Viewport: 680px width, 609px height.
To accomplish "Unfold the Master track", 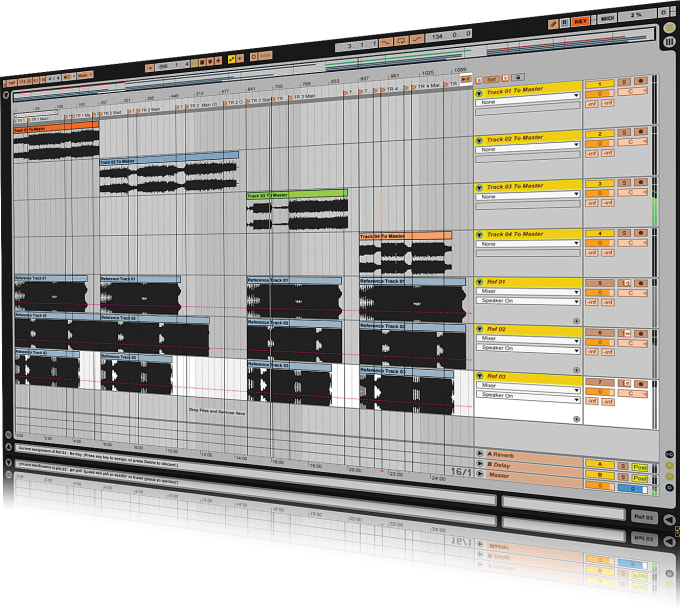I will (x=480, y=473).
